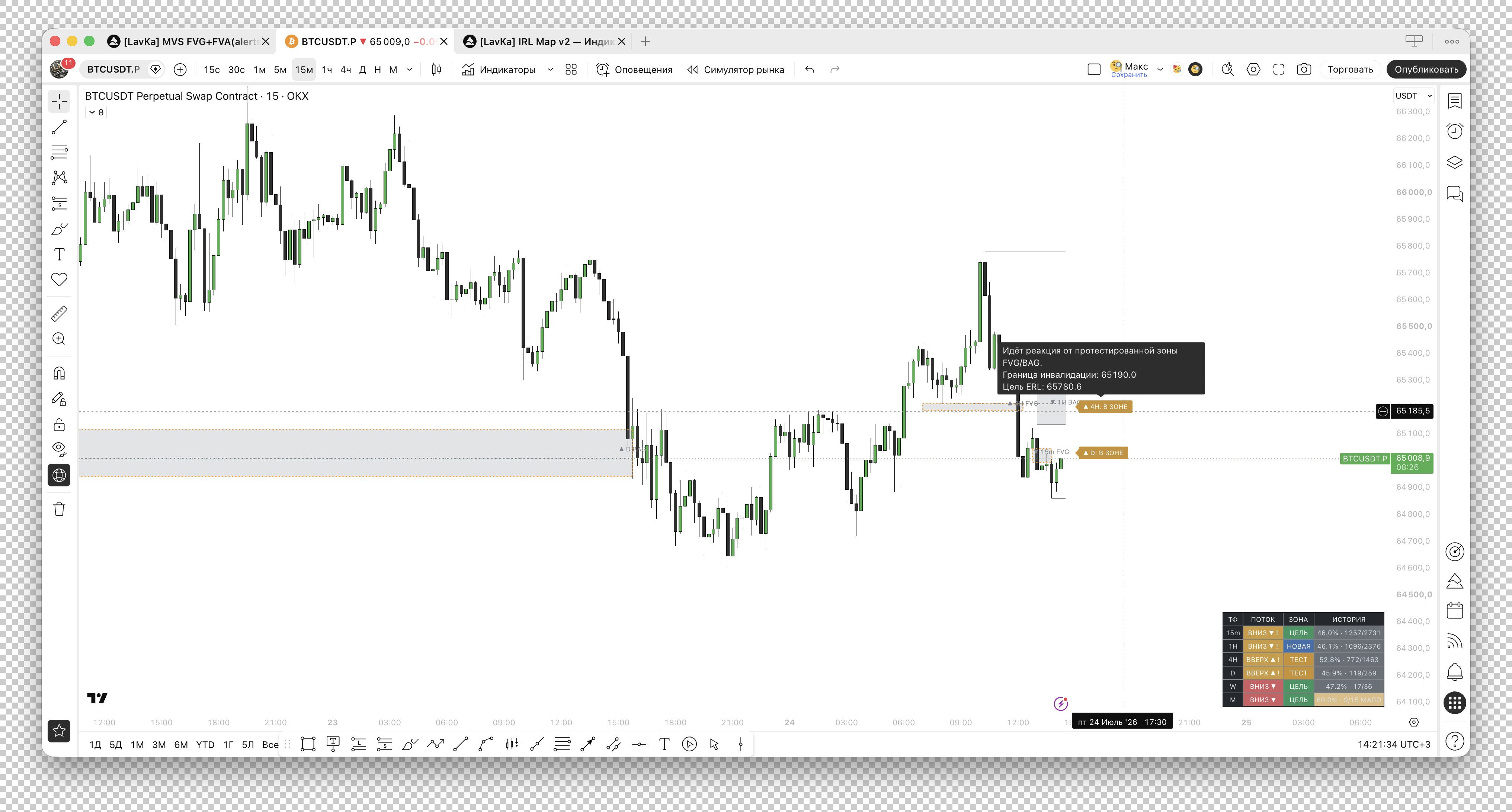The image size is (1512, 812).
Task: Open the quick search lightning icon
Action: point(1227,69)
